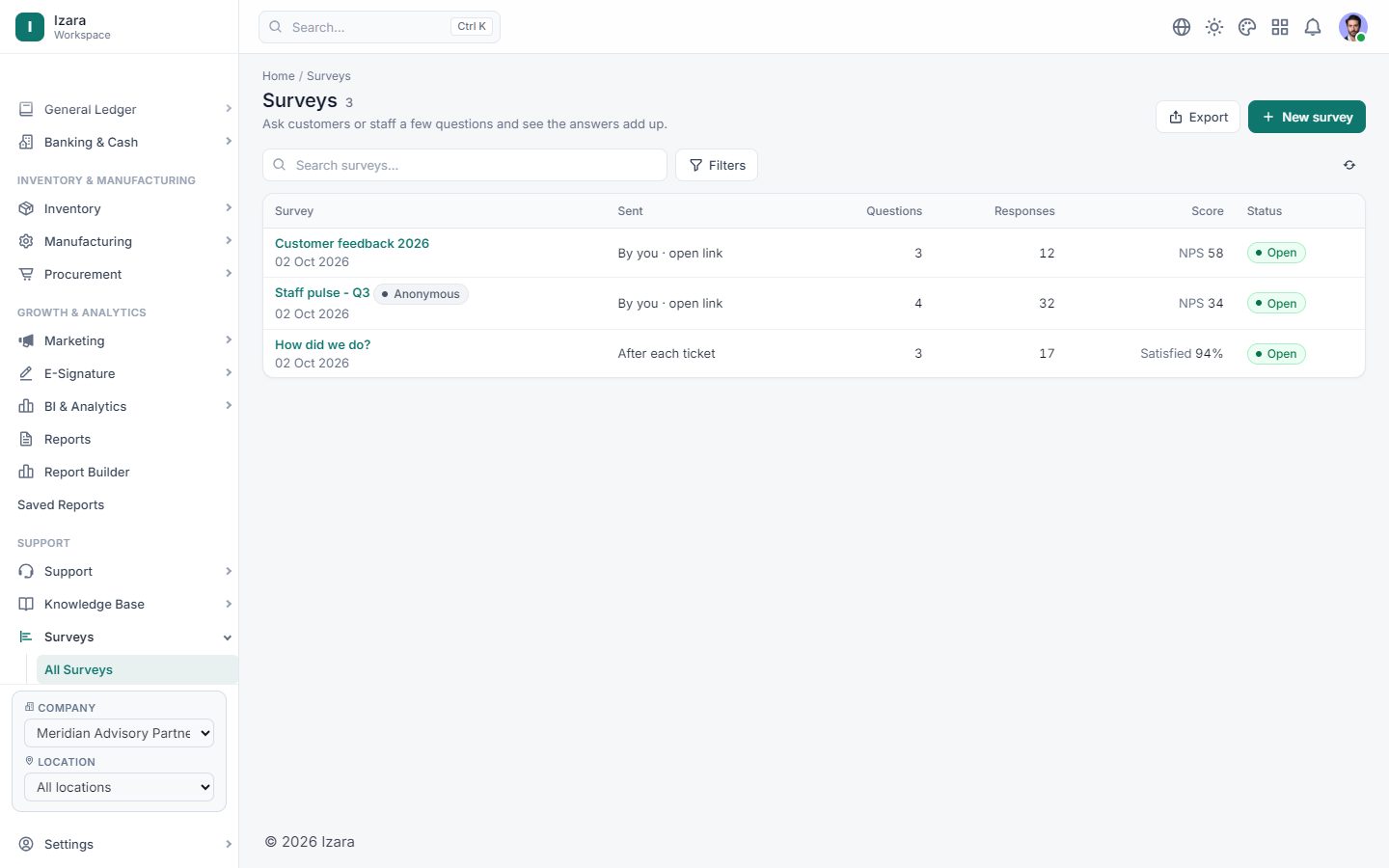Open the user profile avatar
Viewport: 1389px width, 868px height.
coord(1353,27)
